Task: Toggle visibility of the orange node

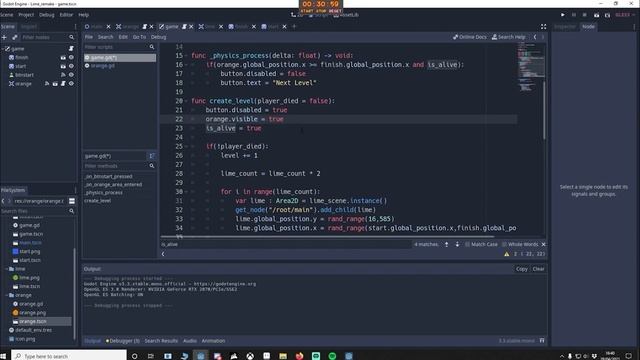Action: click(71, 84)
